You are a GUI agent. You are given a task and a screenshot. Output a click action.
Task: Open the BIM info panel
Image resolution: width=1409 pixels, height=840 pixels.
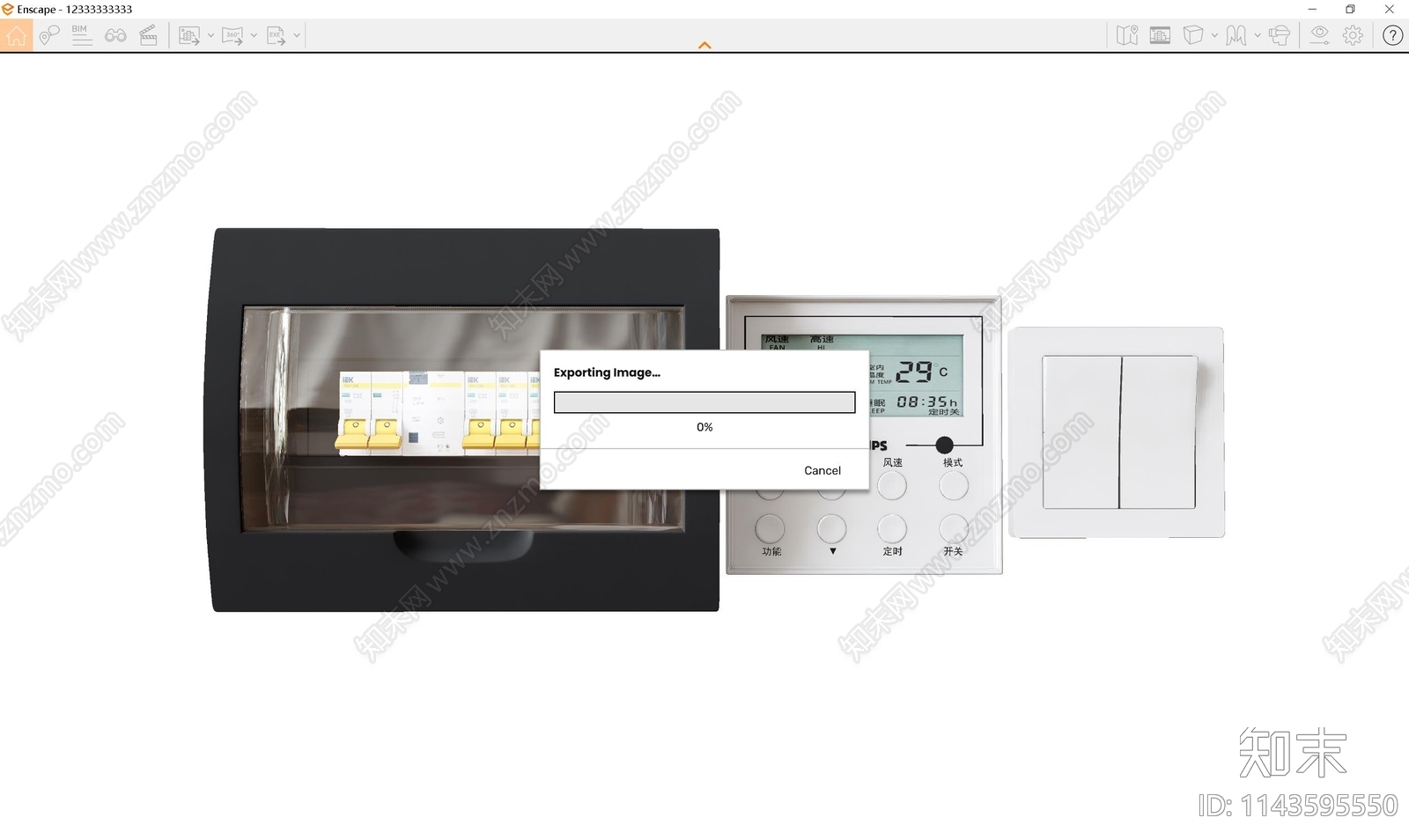tap(81, 35)
